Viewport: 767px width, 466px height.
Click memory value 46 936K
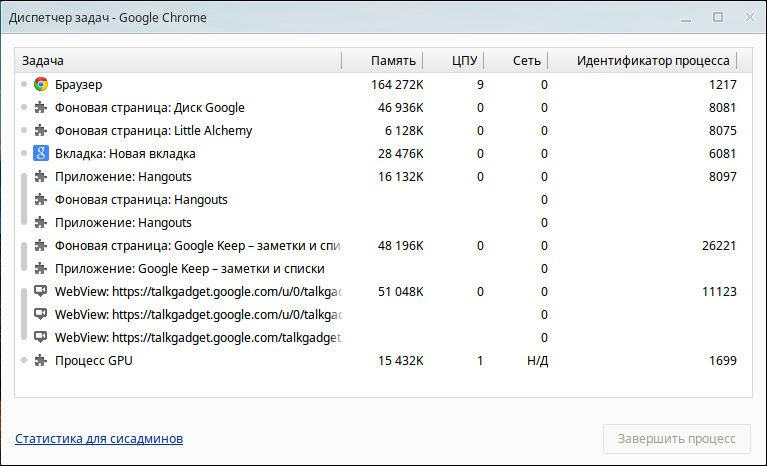400,108
